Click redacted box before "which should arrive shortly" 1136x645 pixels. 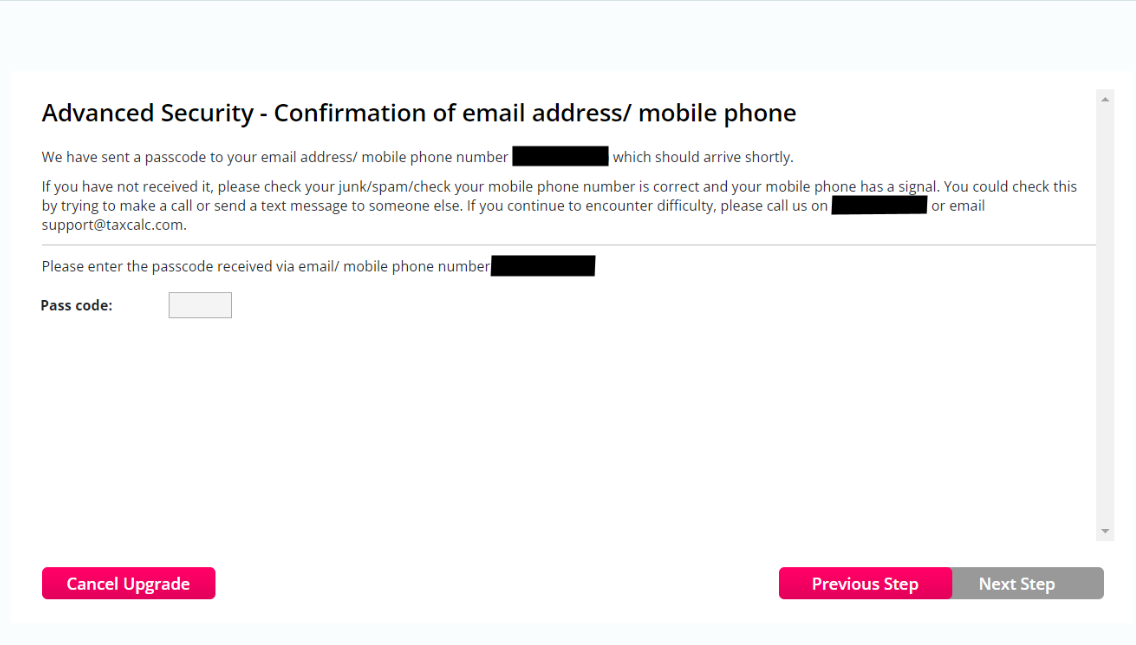pos(560,156)
